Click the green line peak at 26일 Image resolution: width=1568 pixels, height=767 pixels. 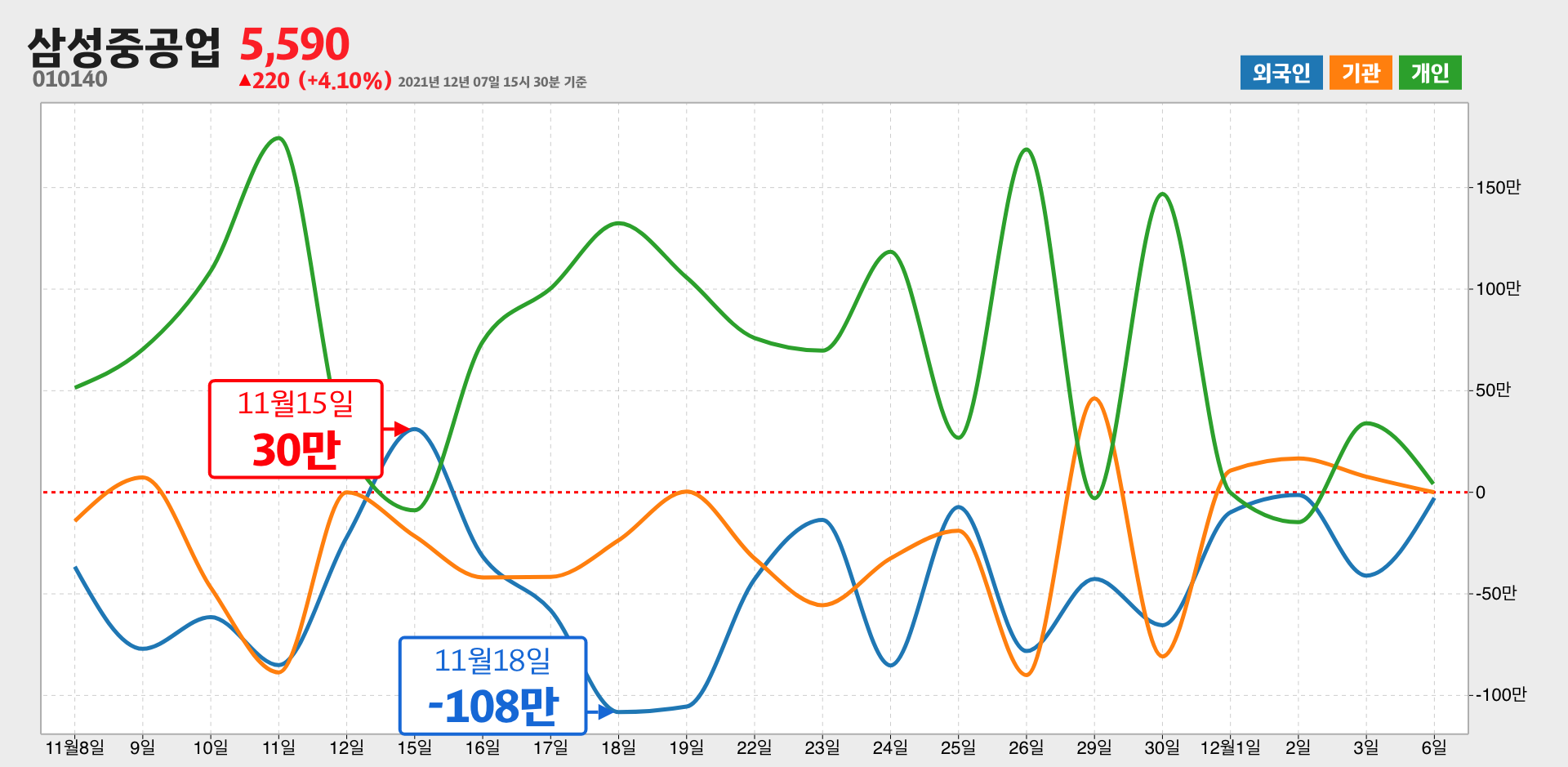1026,149
